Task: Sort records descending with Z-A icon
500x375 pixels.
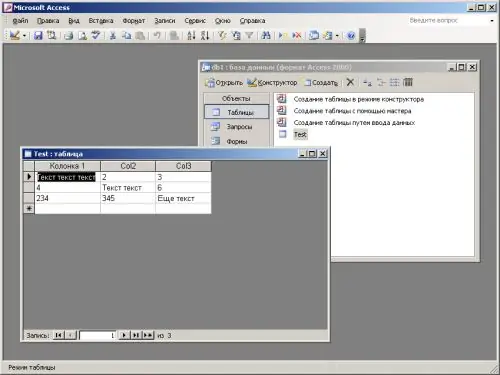Action: tap(205, 35)
